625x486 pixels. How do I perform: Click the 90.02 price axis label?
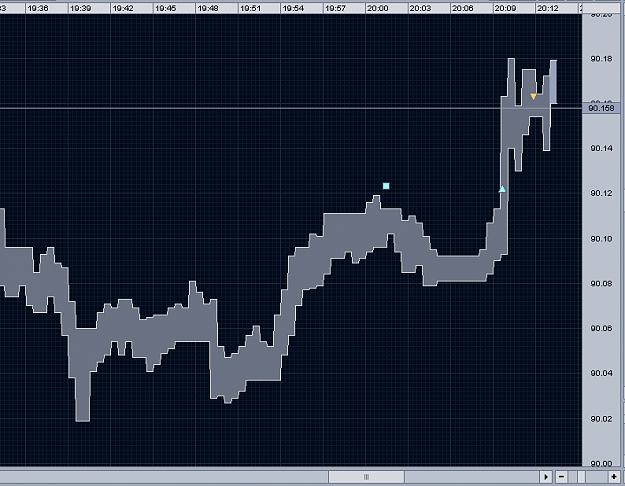[x=601, y=419]
